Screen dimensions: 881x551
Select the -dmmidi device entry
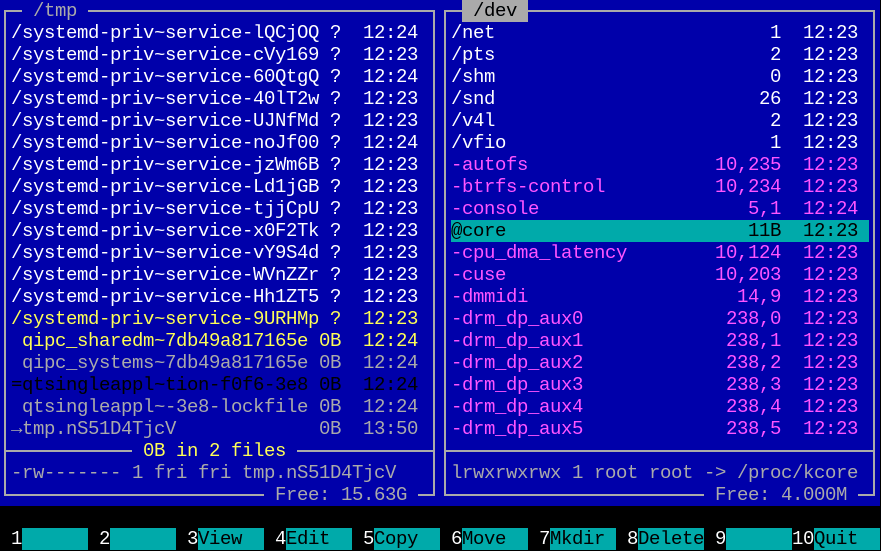(x=490, y=296)
